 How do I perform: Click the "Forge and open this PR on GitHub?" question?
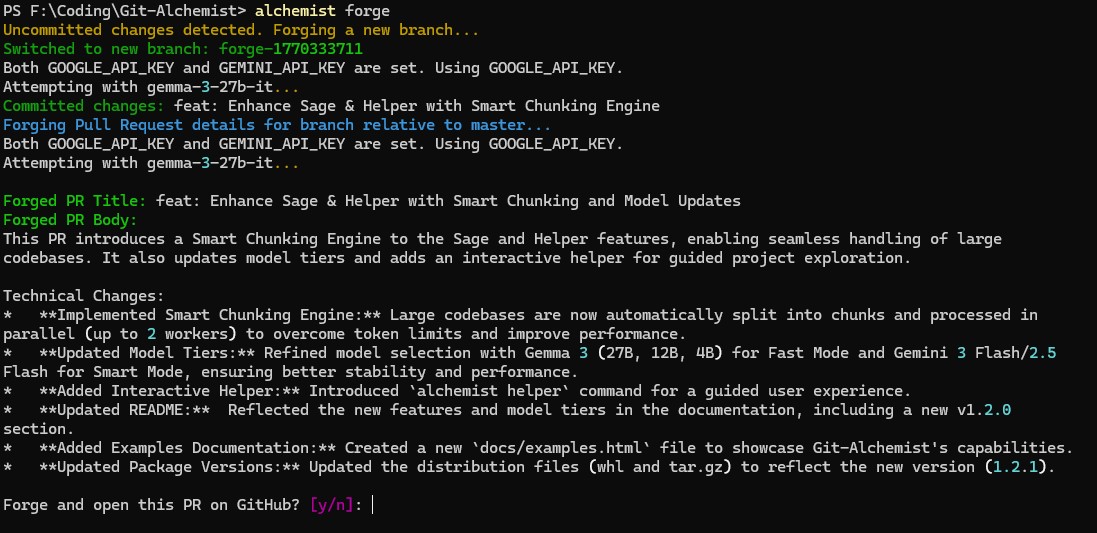point(152,505)
